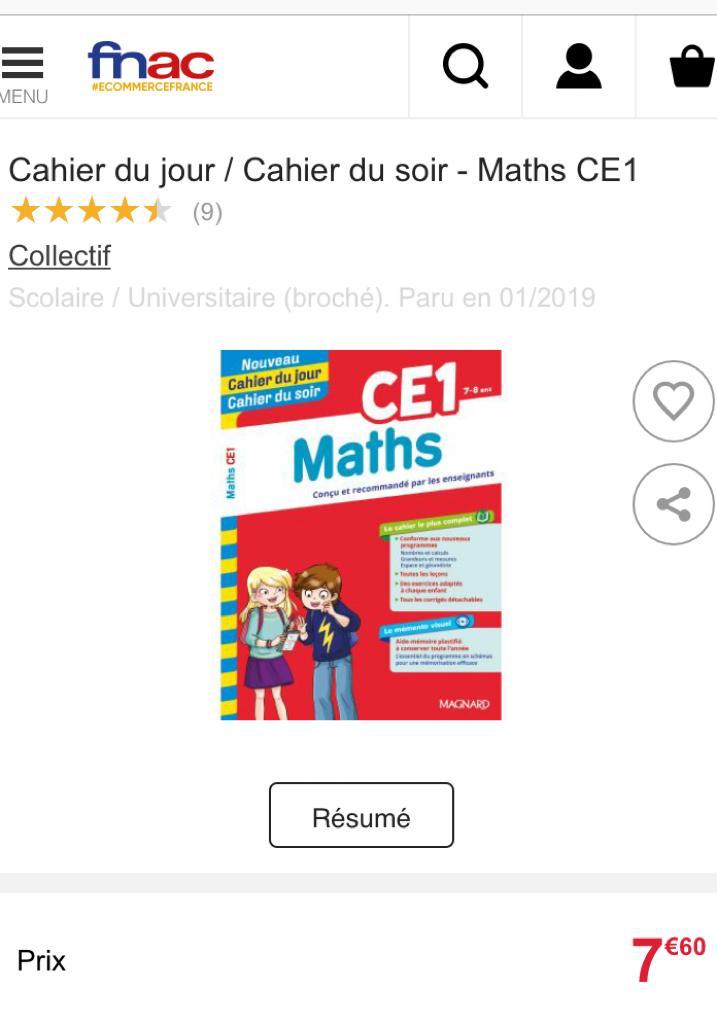Click the #ECOMMERCEFRANCE tagline
The width and height of the screenshot is (717, 1024).
152,86
